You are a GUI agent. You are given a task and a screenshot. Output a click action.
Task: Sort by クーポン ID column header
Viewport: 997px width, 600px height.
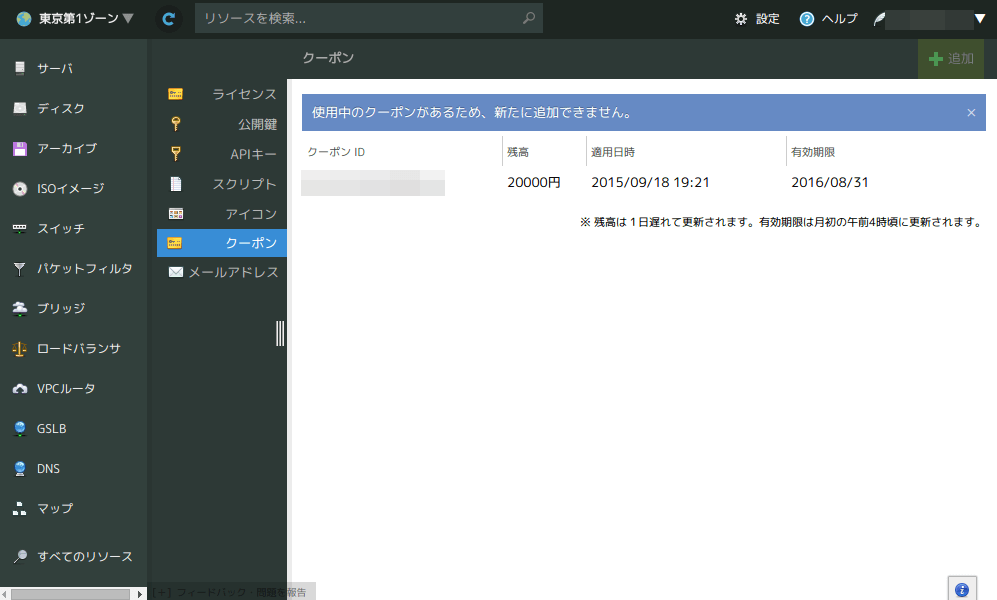click(336, 152)
